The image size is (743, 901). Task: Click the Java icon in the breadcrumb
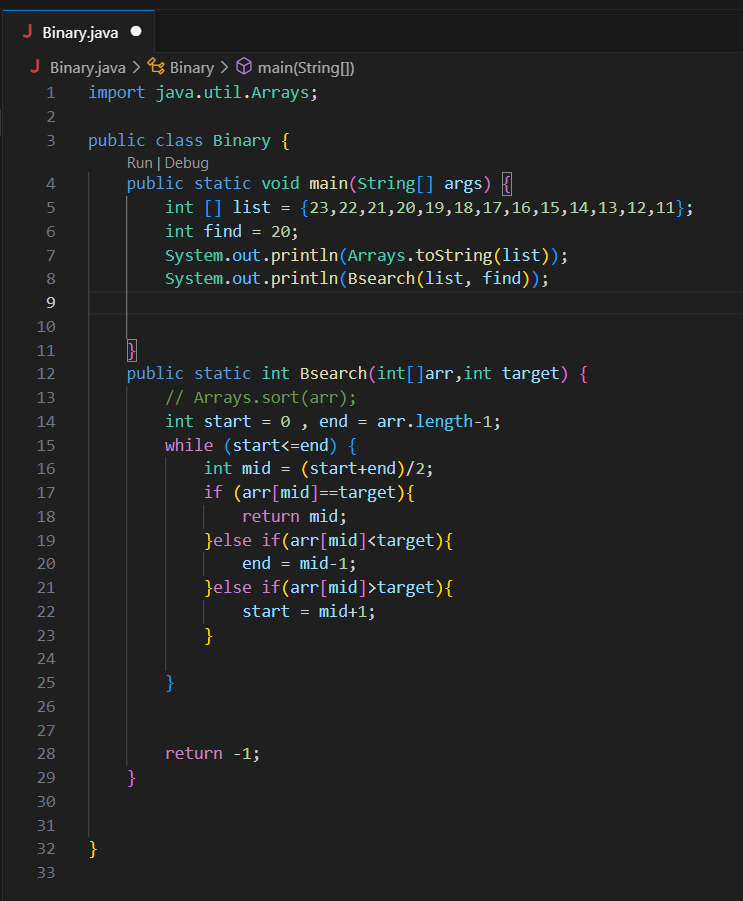pos(35,67)
